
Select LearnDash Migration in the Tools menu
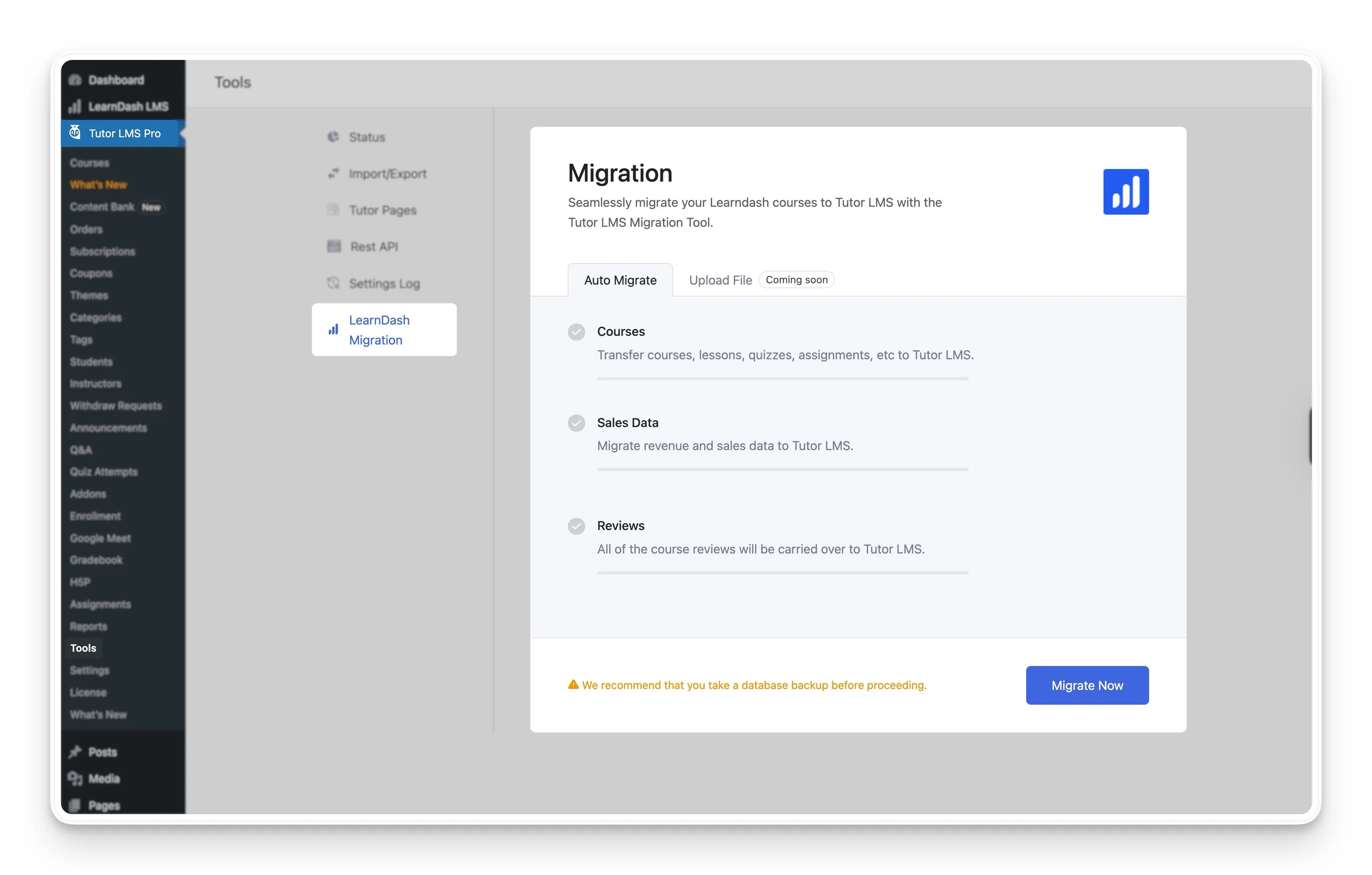point(384,329)
